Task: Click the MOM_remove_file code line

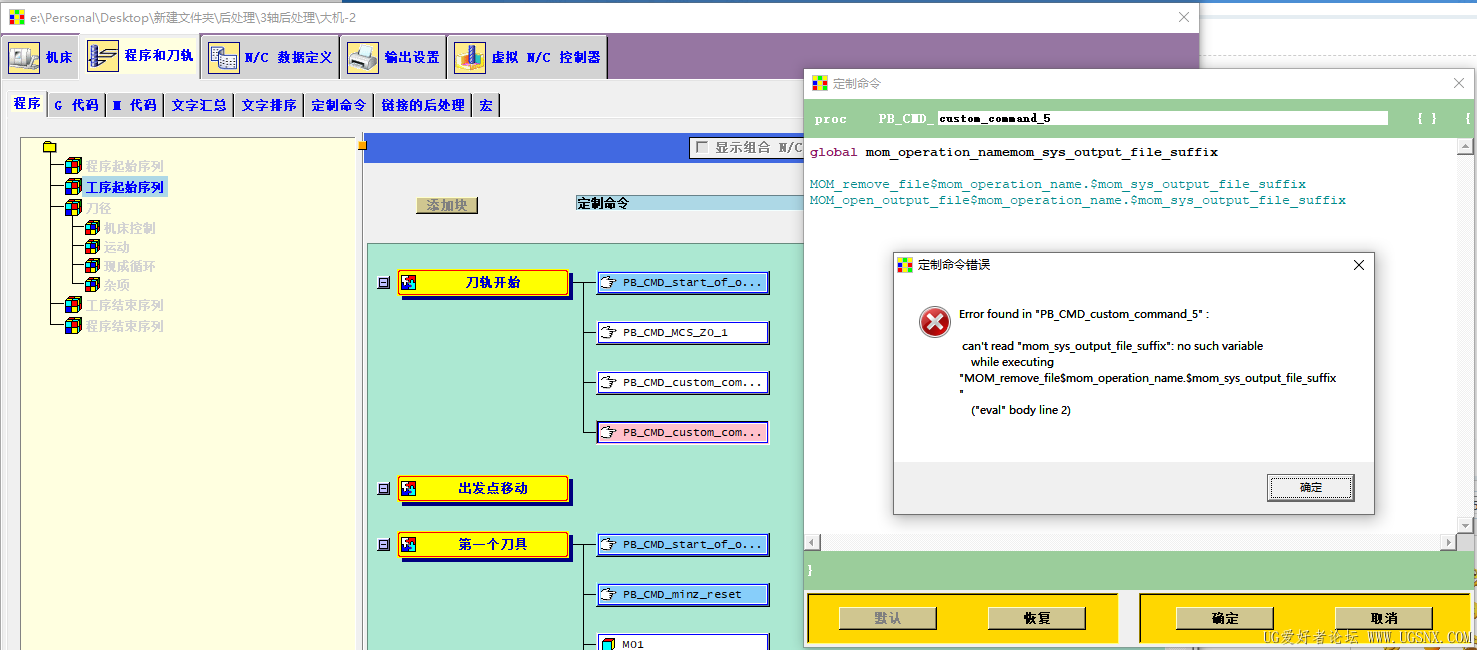Action: 1058,184
